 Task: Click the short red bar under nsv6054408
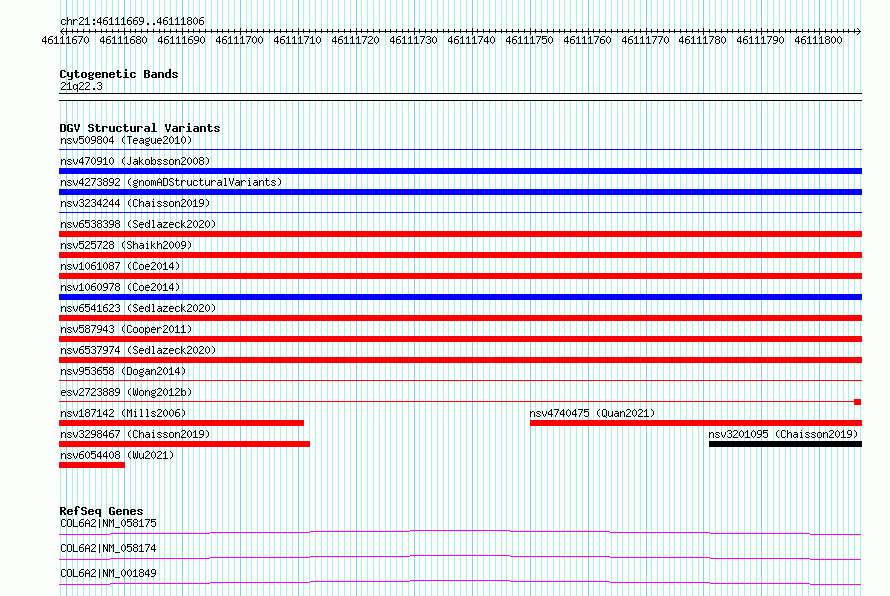click(92, 465)
